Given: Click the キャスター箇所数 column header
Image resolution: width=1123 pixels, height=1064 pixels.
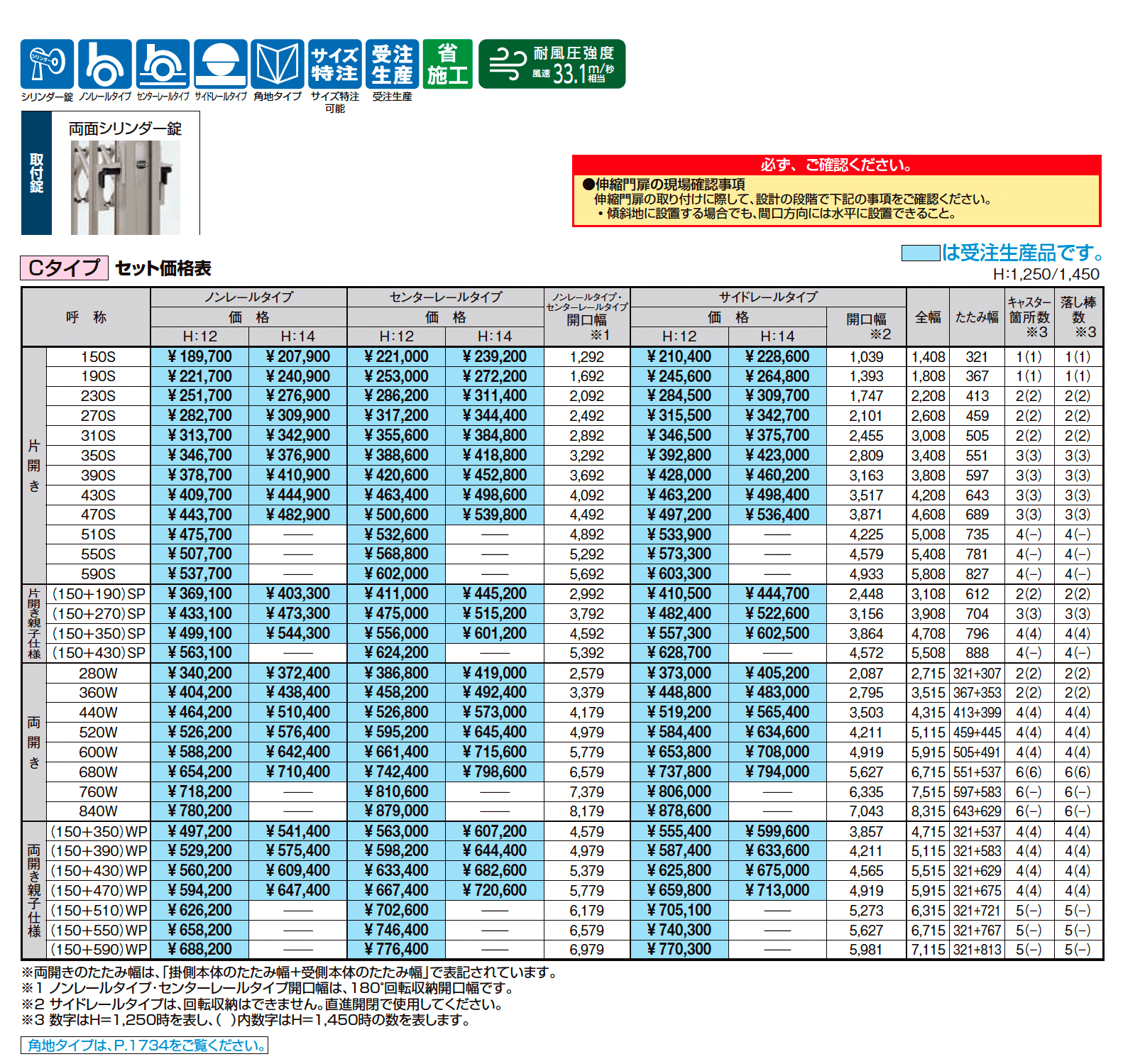Looking at the screenshot, I should tap(1029, 317).
